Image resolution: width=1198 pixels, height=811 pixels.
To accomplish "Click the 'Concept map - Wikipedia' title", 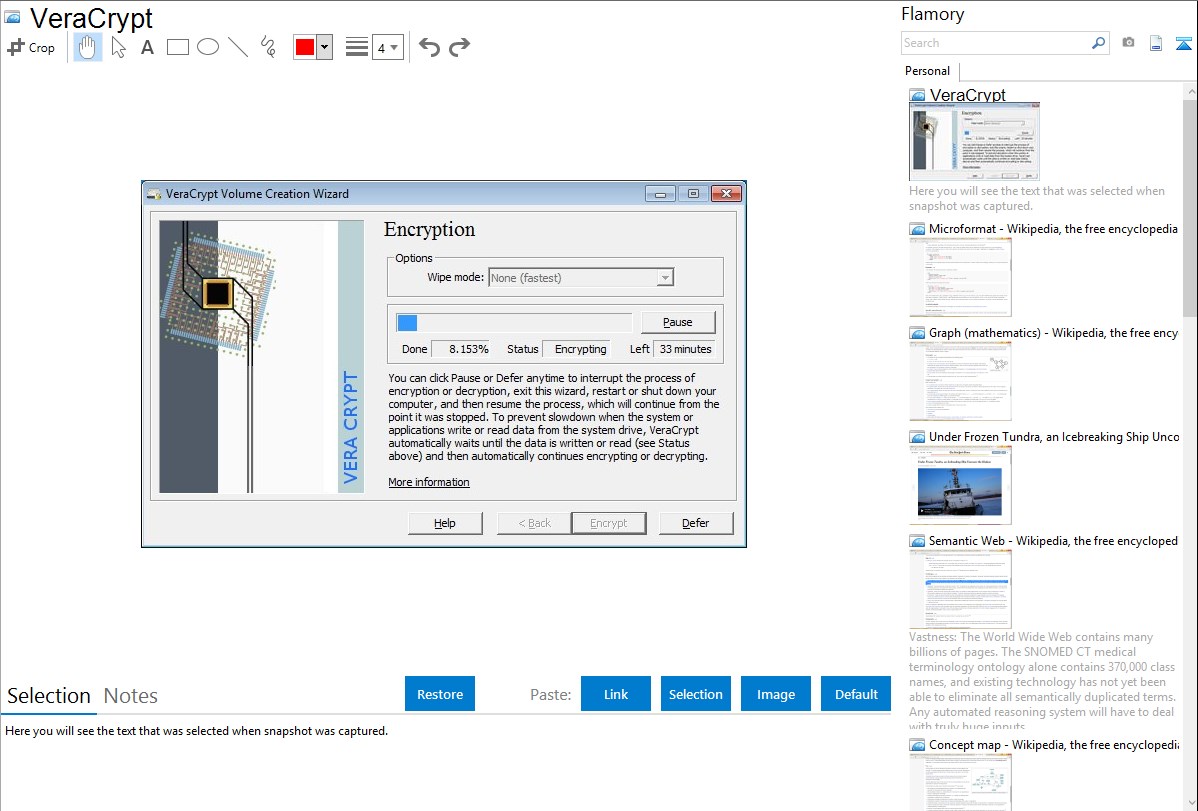I will (x=1054, y=744).
